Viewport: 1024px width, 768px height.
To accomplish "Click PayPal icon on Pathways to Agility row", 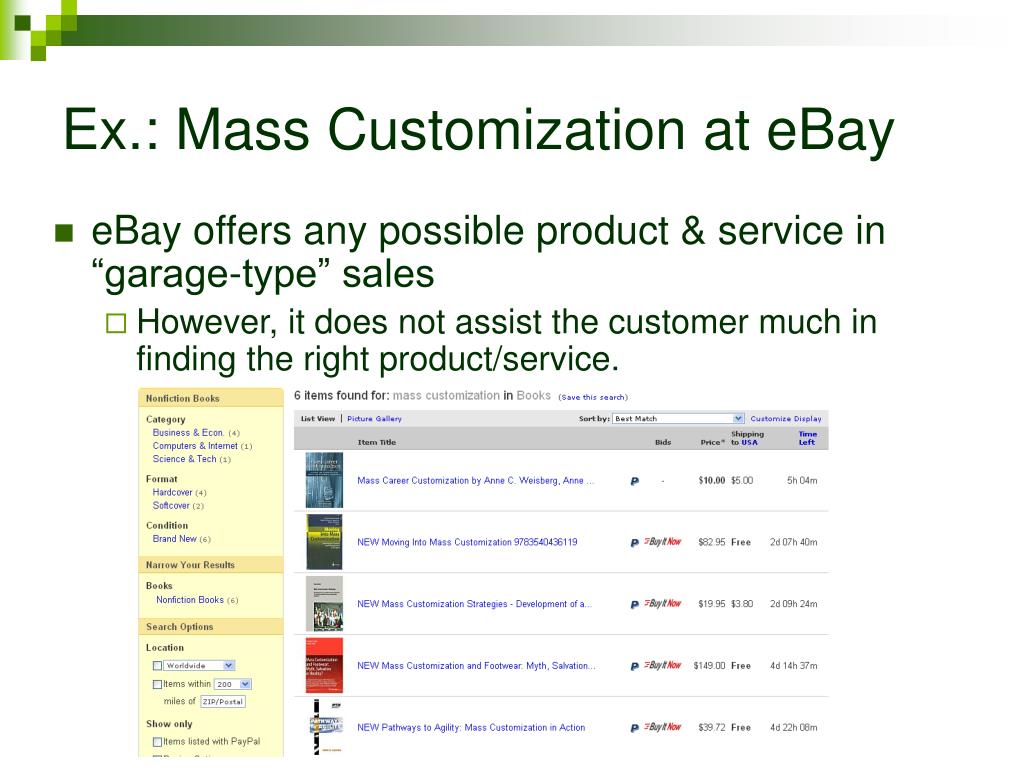I will (634, 728).
